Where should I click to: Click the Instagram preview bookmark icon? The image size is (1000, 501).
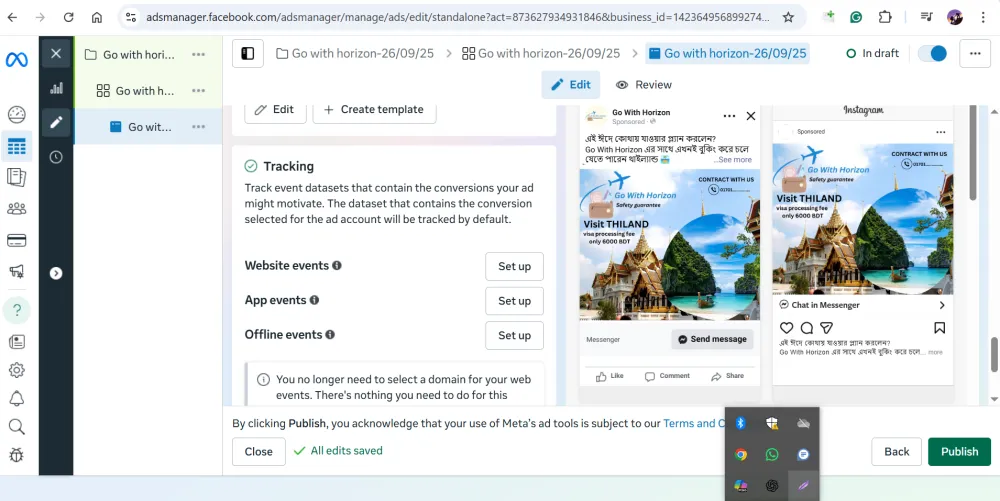pos(939,328)
